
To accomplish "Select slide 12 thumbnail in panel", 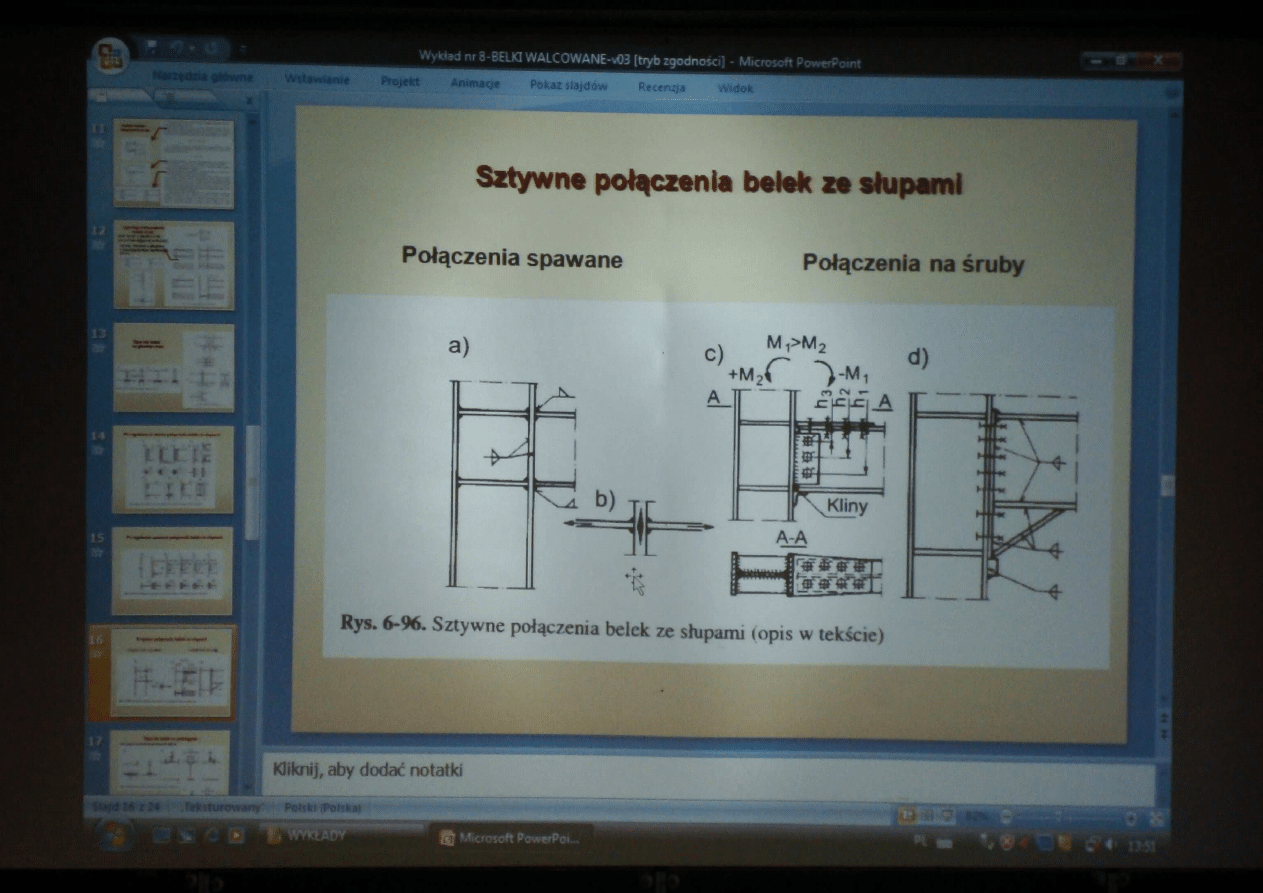I will pyautogui.click(x=172, y=266).
